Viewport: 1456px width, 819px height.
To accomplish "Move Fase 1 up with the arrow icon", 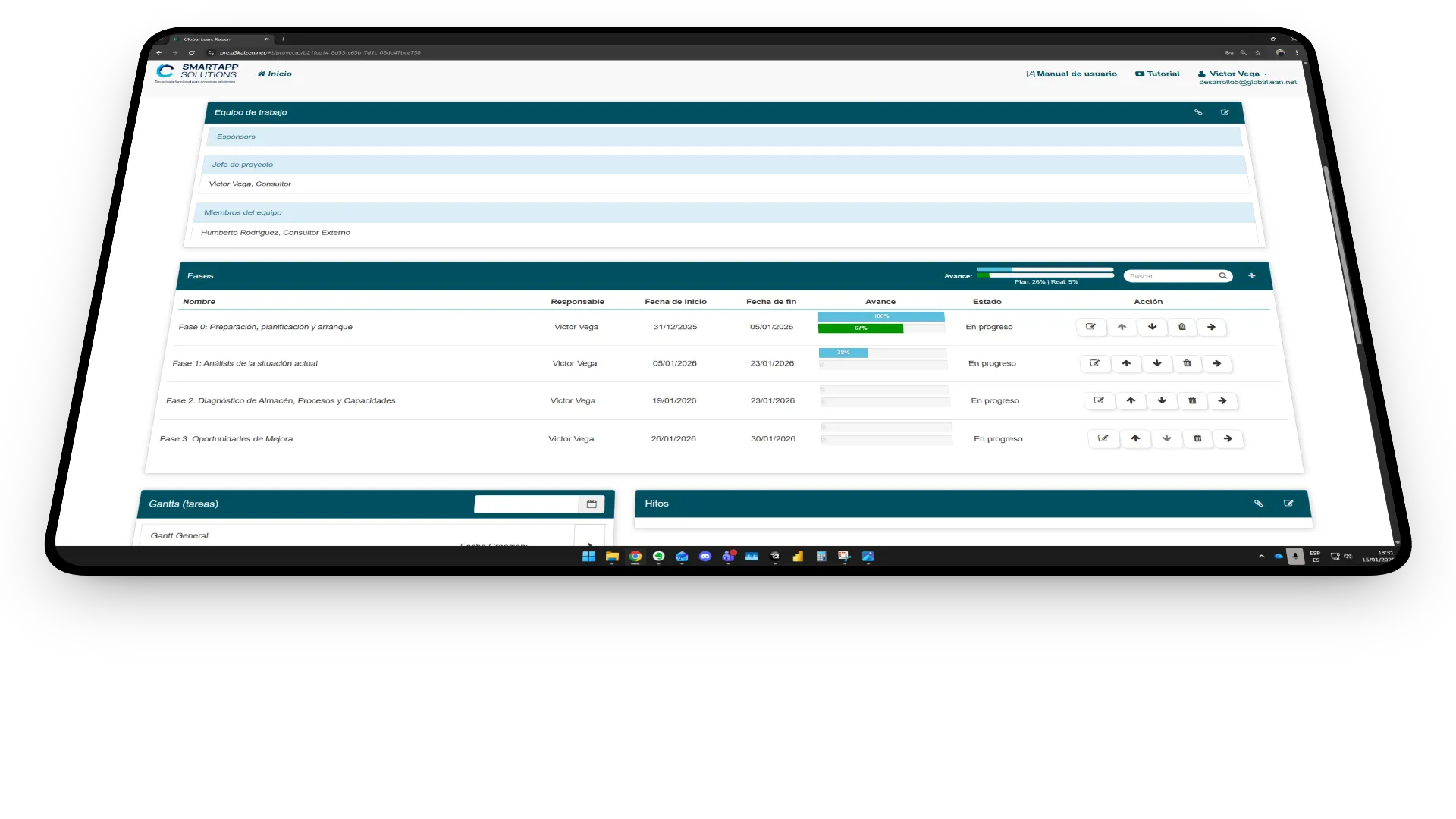I will pyautogui.click(x=1126, y=363).
